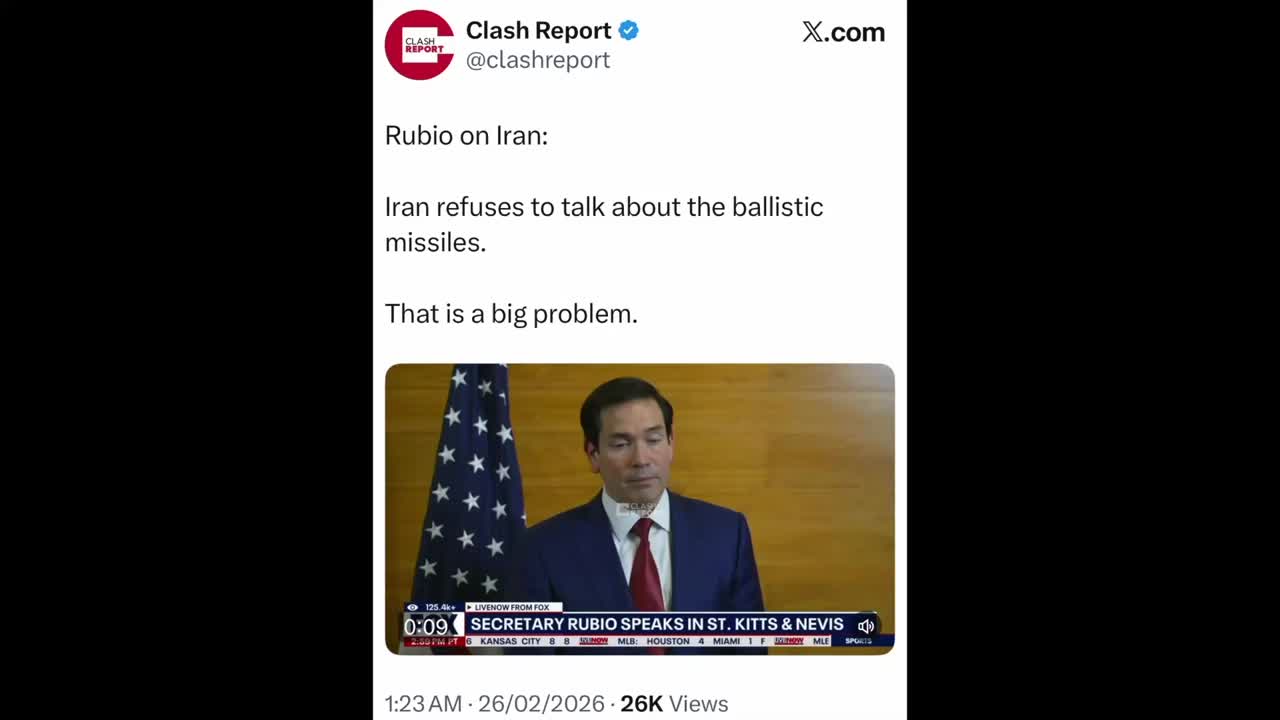Click the 1:23 AM post timestamp
Viewport: 1280px width, 720px height.
click(x=423, y=704)
